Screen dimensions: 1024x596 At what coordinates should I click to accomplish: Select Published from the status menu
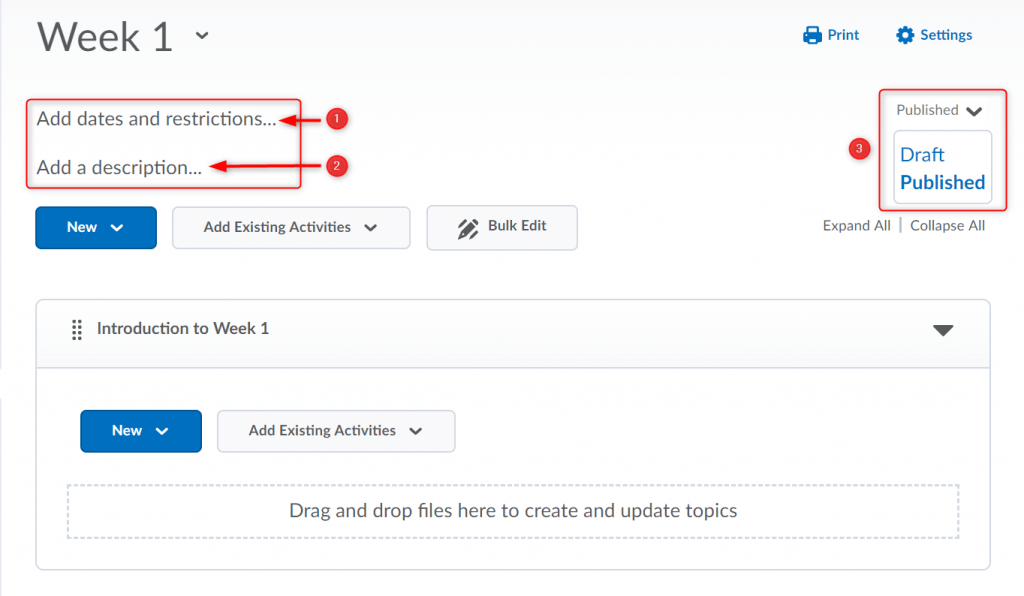pos(941,182)
